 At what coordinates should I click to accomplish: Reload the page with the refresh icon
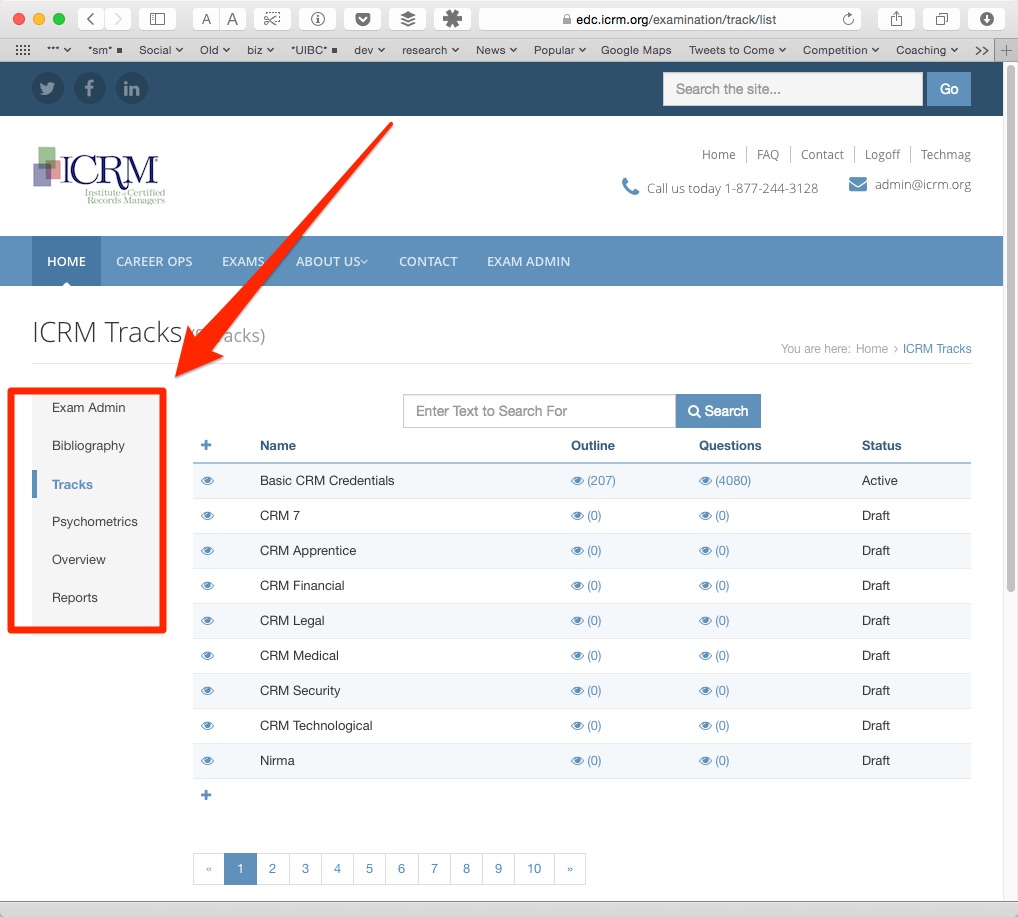coord(848,19)
